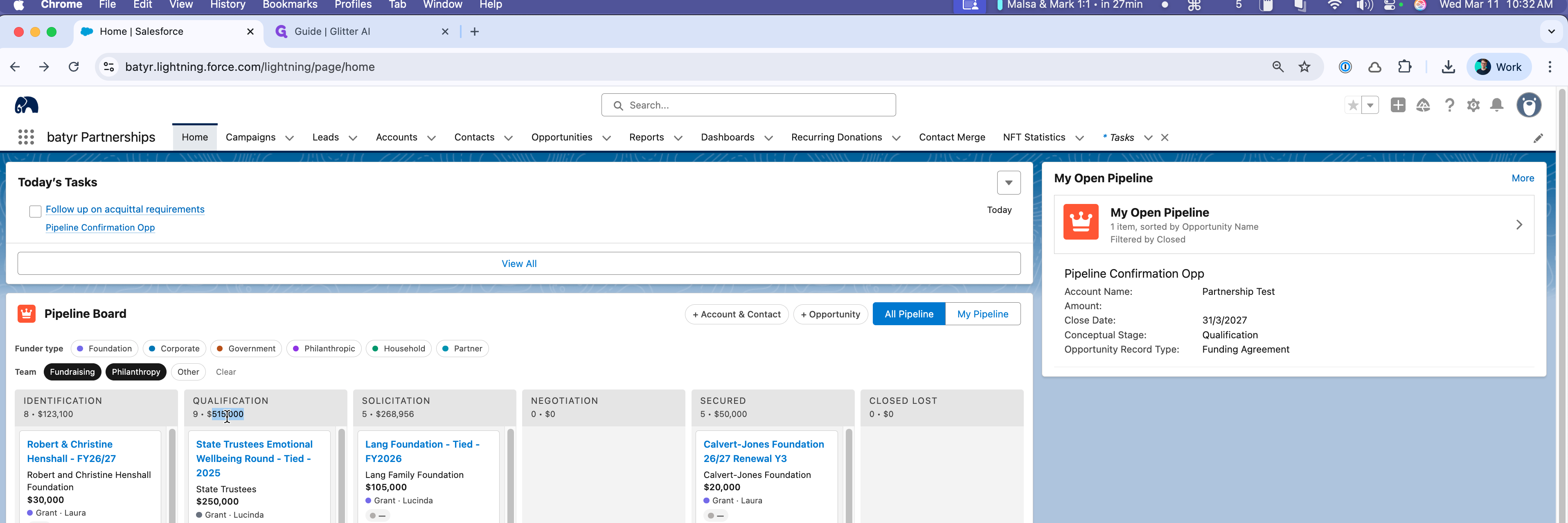The image size is (1568, 523).
Task: Expand My Open Pipeline list chevron
Action: [x=1519, y=225]
